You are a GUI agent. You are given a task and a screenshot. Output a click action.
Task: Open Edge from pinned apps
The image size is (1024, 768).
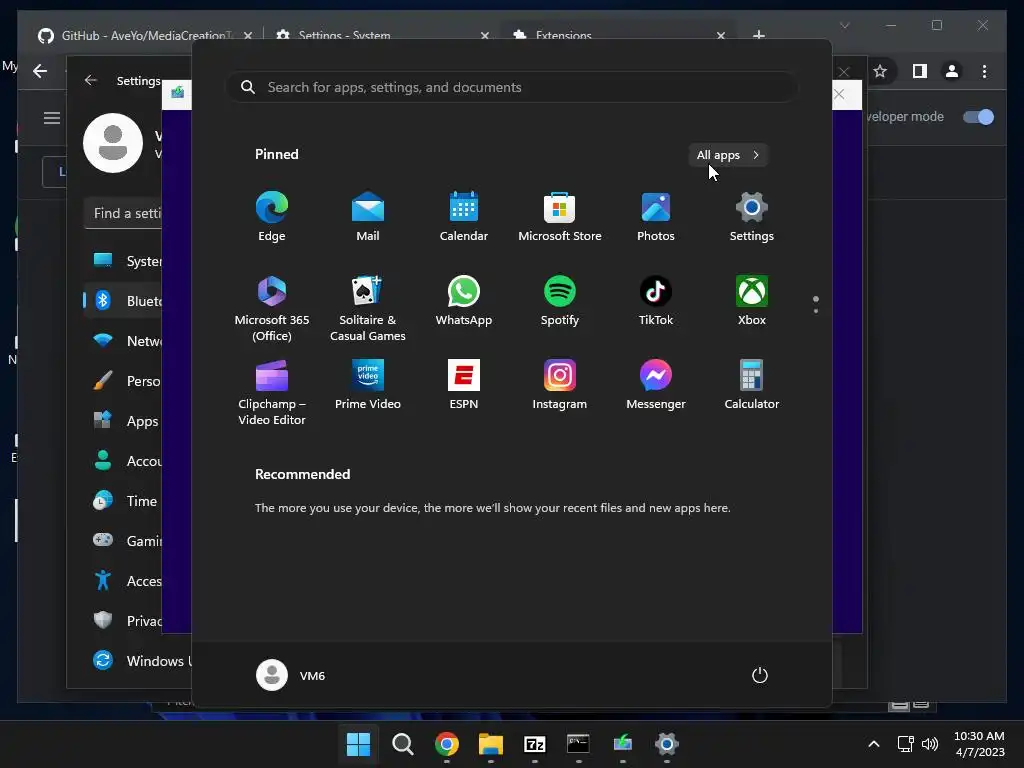click(272, 217)
